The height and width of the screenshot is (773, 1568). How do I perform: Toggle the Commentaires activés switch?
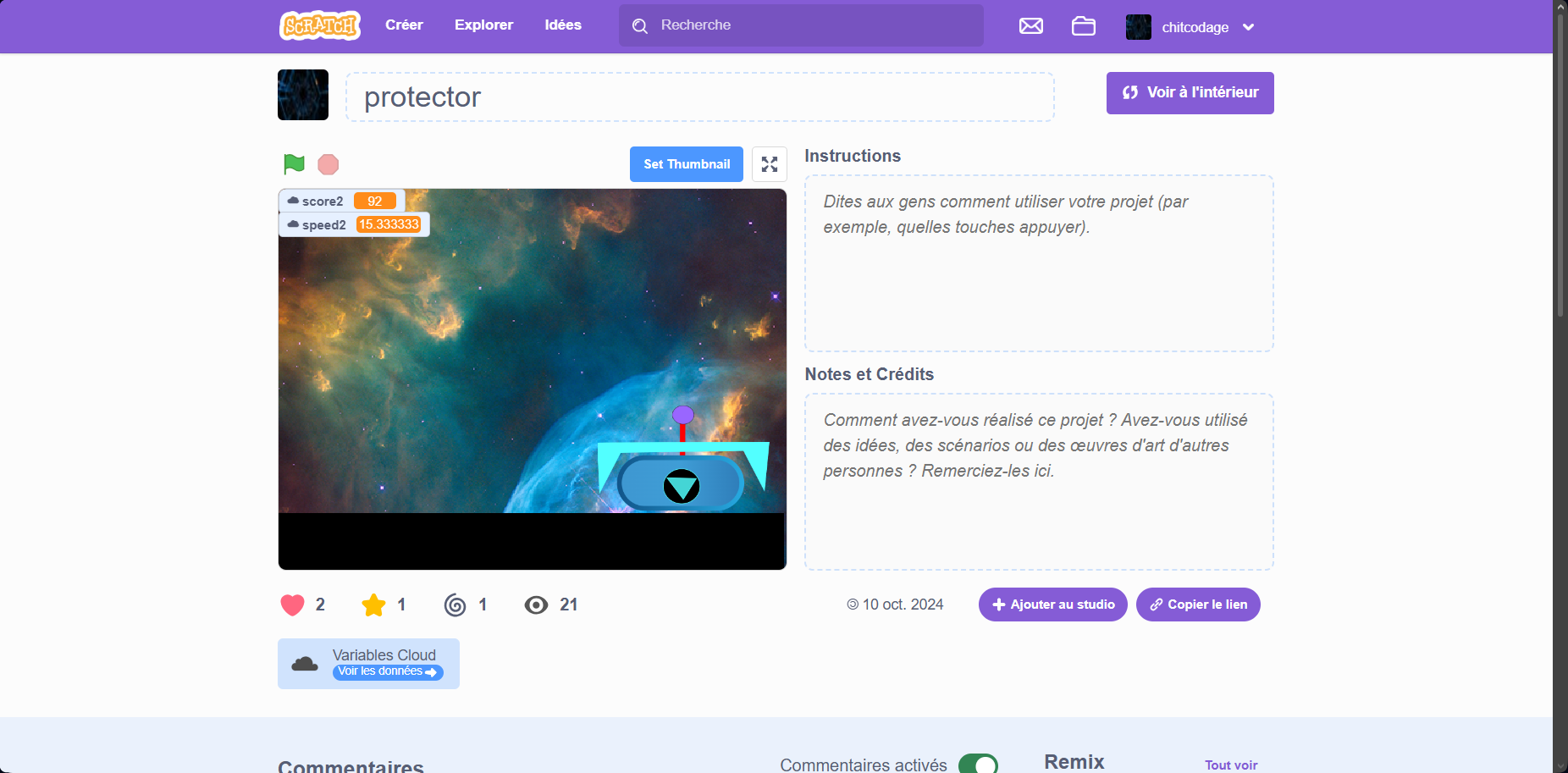[978, 764]
